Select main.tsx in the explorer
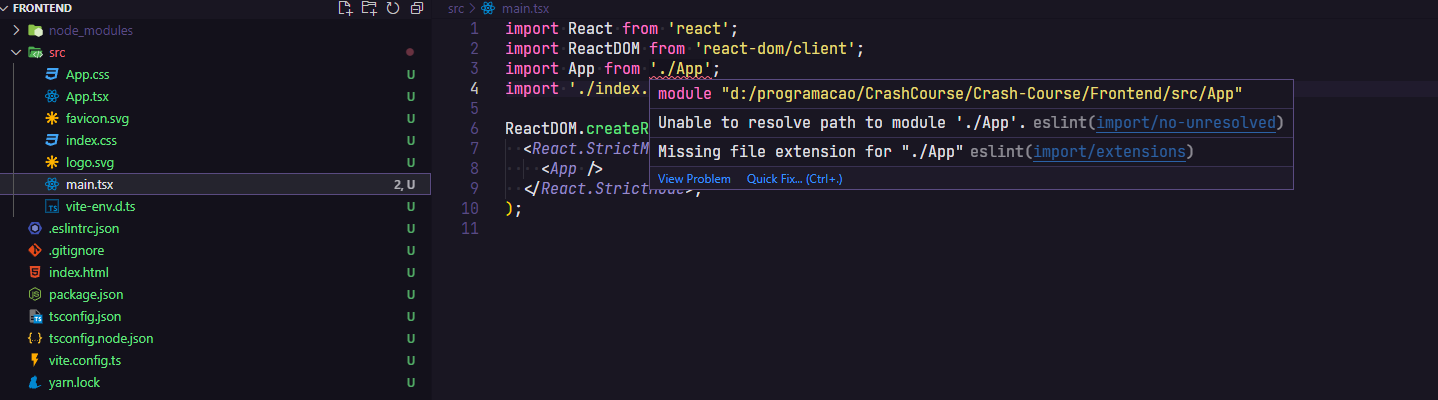The width and height of the screenshot is (1438, 400). [215, 184]
